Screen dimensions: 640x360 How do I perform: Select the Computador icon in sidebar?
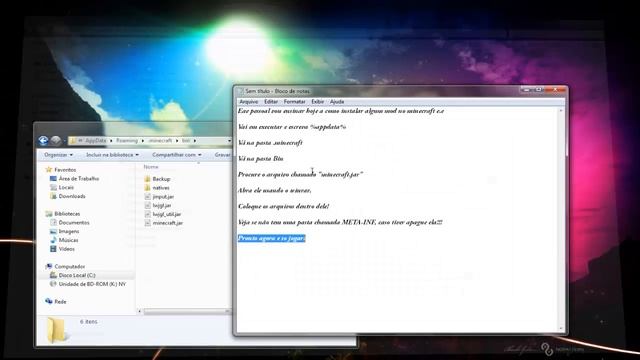point(49,266)
